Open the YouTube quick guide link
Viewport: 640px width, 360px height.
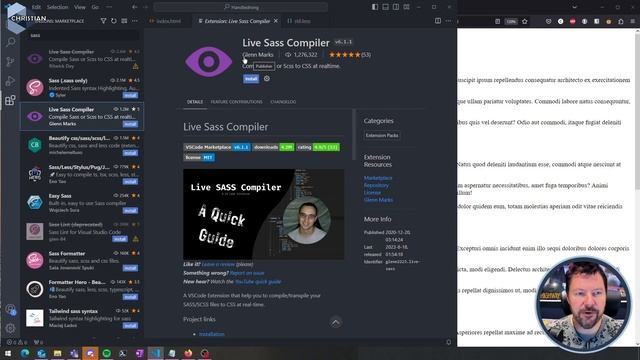258,281
